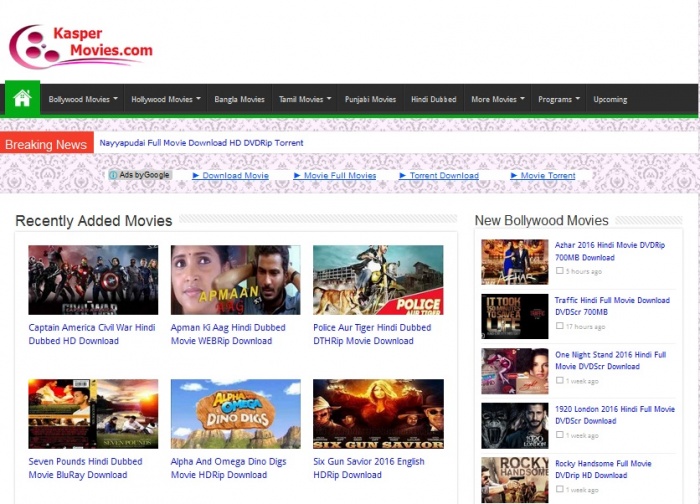Click One Night Stand 2016 Hindi link

tap(611, 360)
